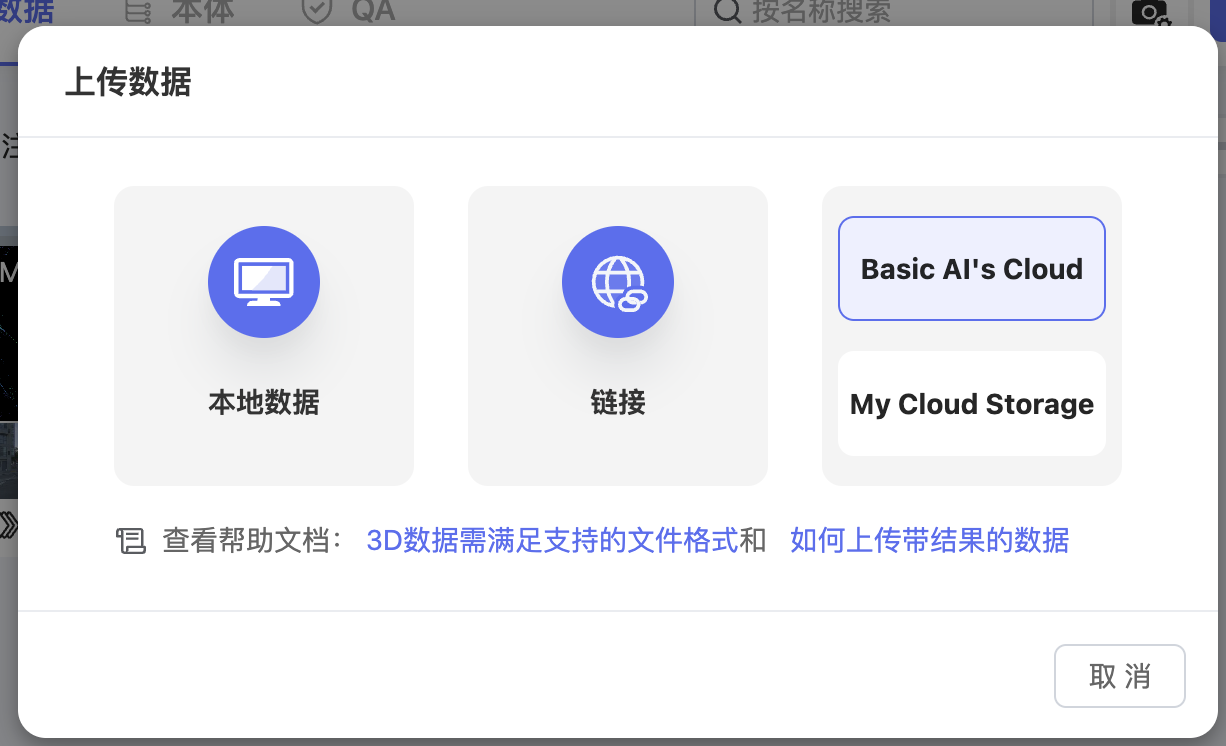
Task: Select the 本地数据 monitor icon
Action: (264, 282)
